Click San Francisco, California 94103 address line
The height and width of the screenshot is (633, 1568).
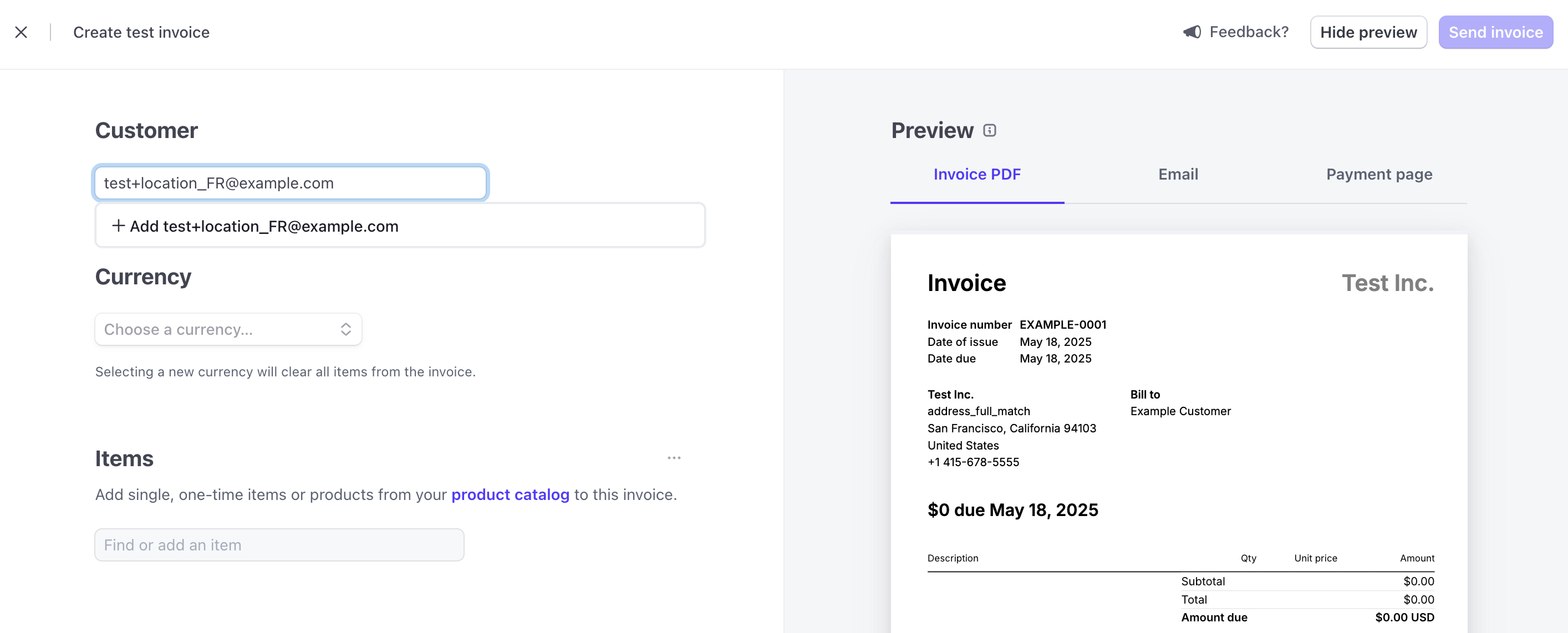click(1012, 428)
